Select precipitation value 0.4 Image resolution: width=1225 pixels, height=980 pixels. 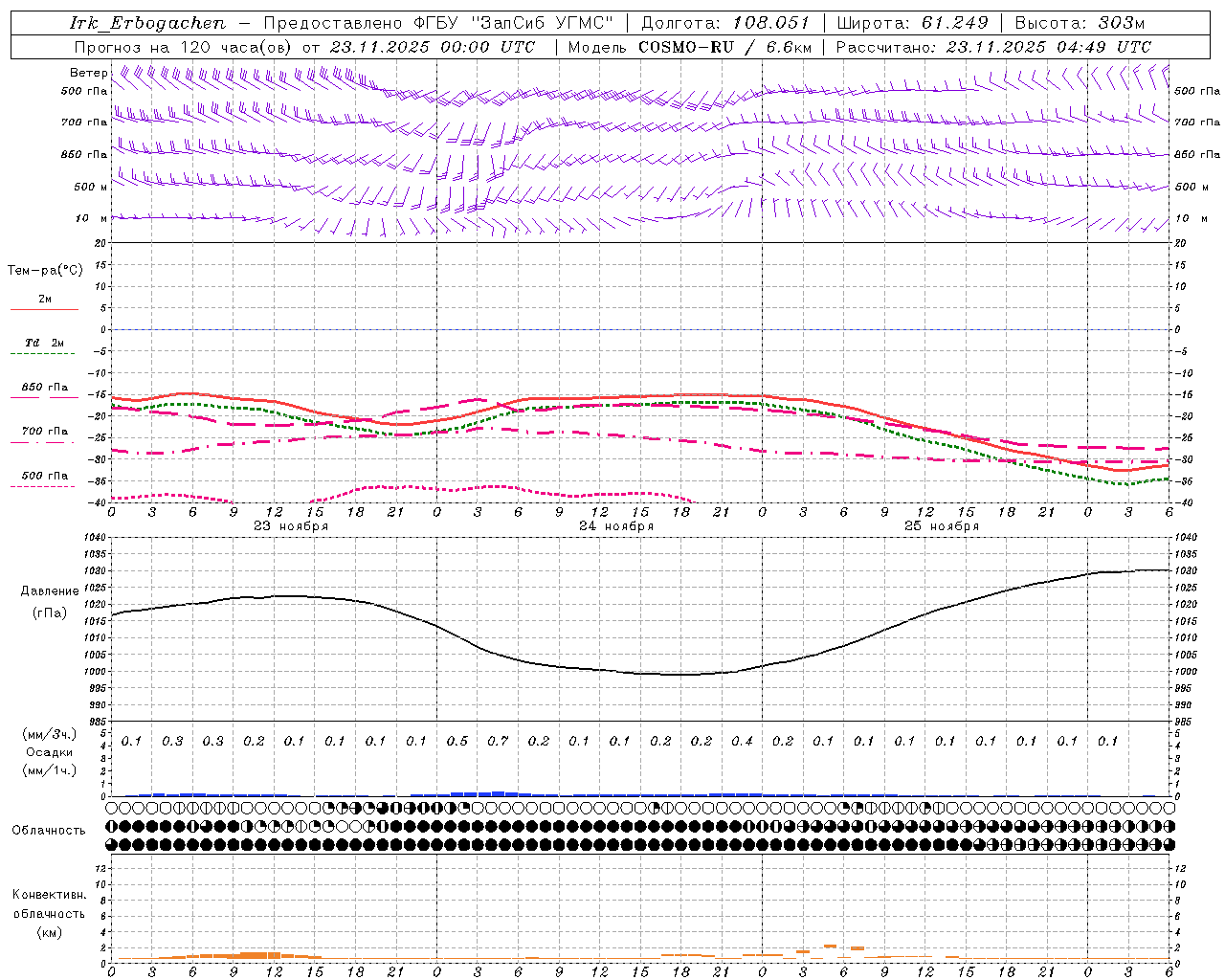coord(742,741)
